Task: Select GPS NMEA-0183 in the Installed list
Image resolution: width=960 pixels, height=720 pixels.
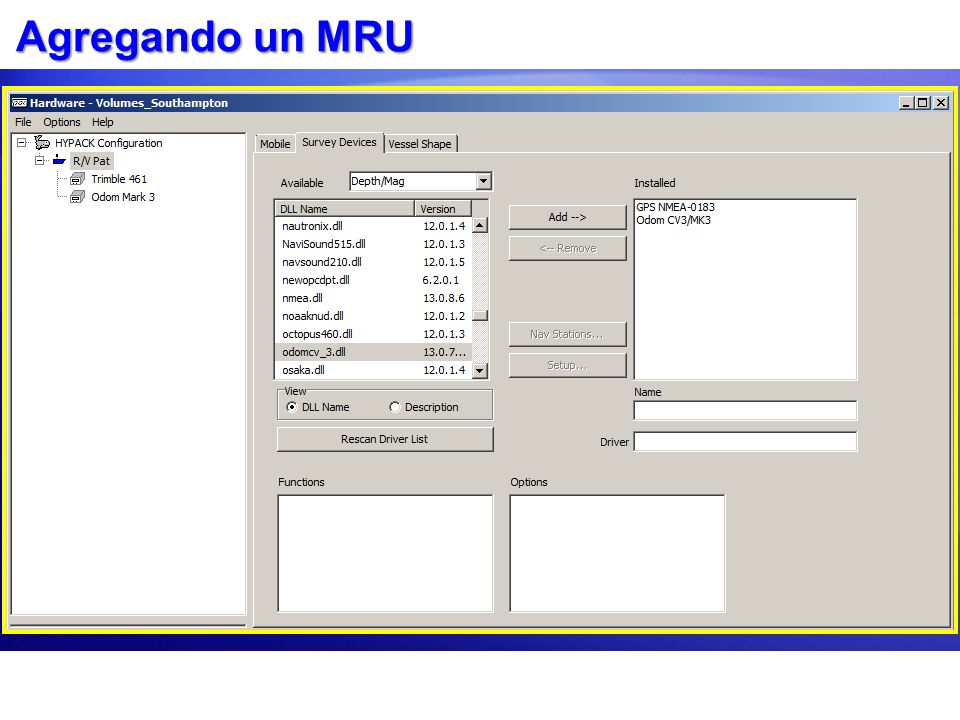Action: [x=675, y=207]
